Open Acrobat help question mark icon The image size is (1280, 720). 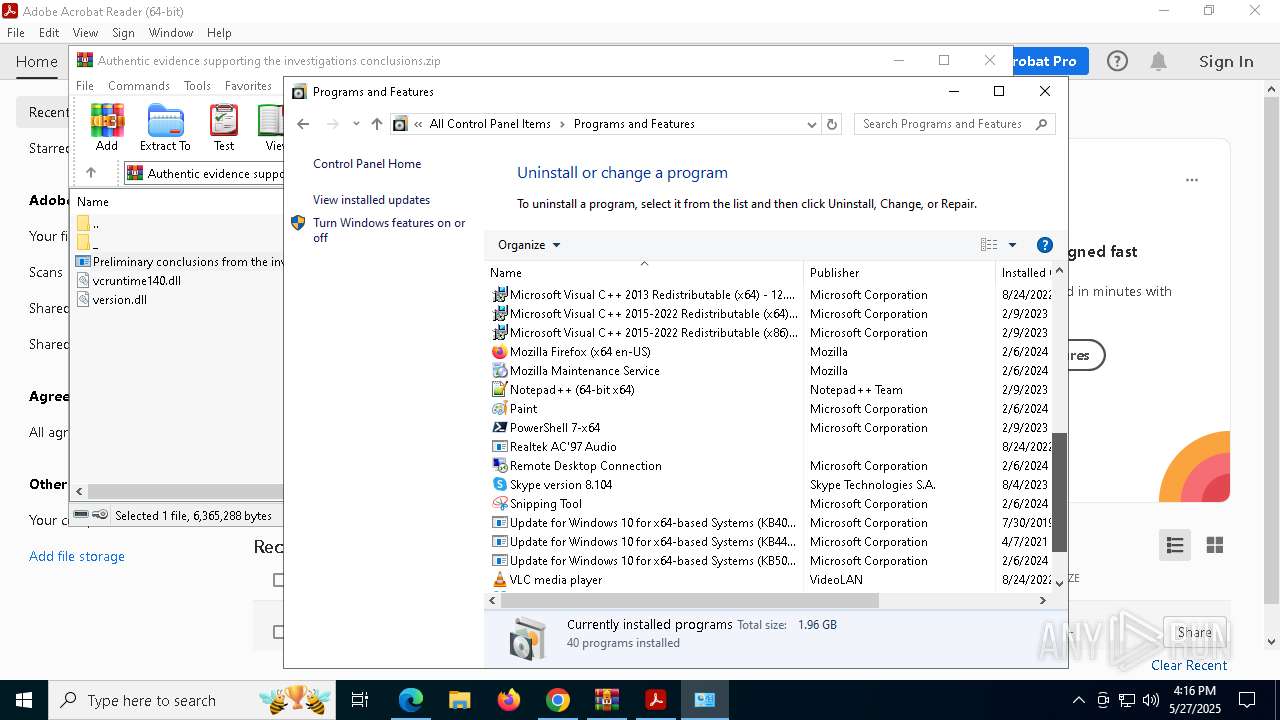(x=1117, y=61)
